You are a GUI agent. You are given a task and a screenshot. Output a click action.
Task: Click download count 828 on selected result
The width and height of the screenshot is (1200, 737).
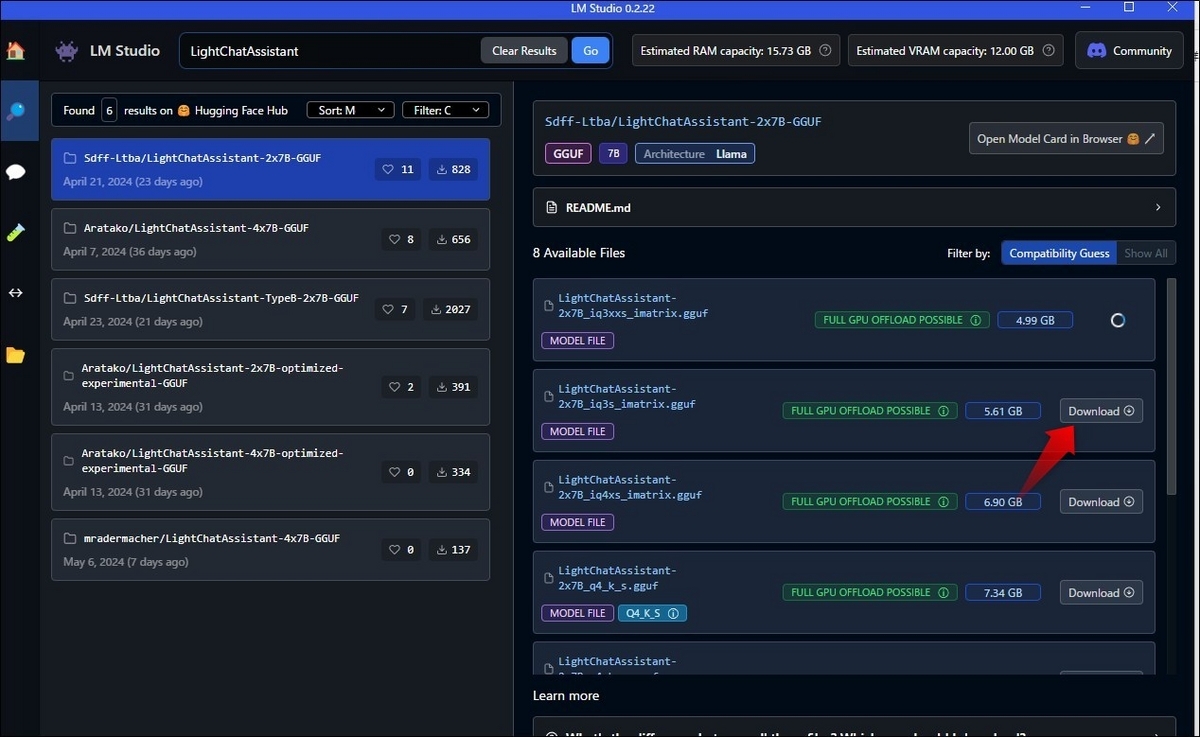click(x=453, y=169)
